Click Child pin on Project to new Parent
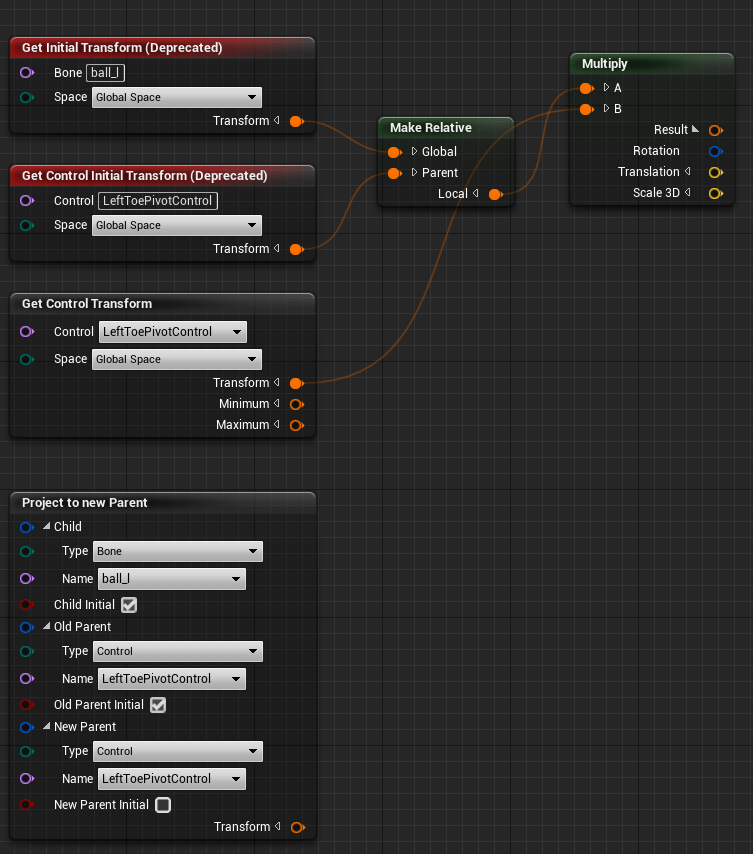The image size is (753, 854). (x=27, y=527)
